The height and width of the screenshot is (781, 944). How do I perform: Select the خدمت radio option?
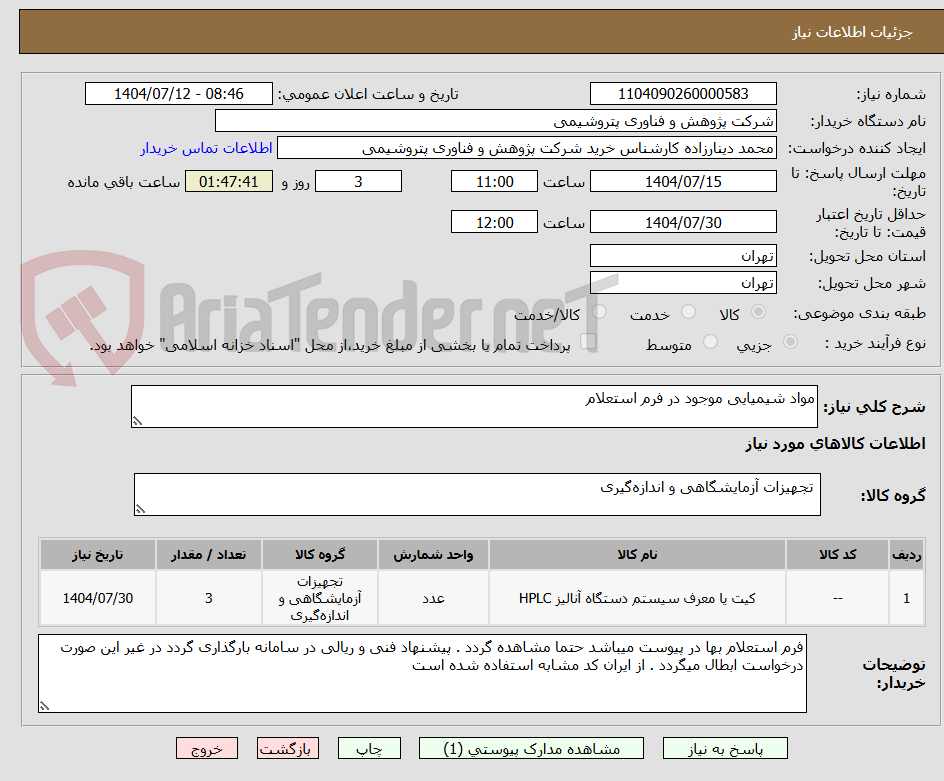click(688, 311)
